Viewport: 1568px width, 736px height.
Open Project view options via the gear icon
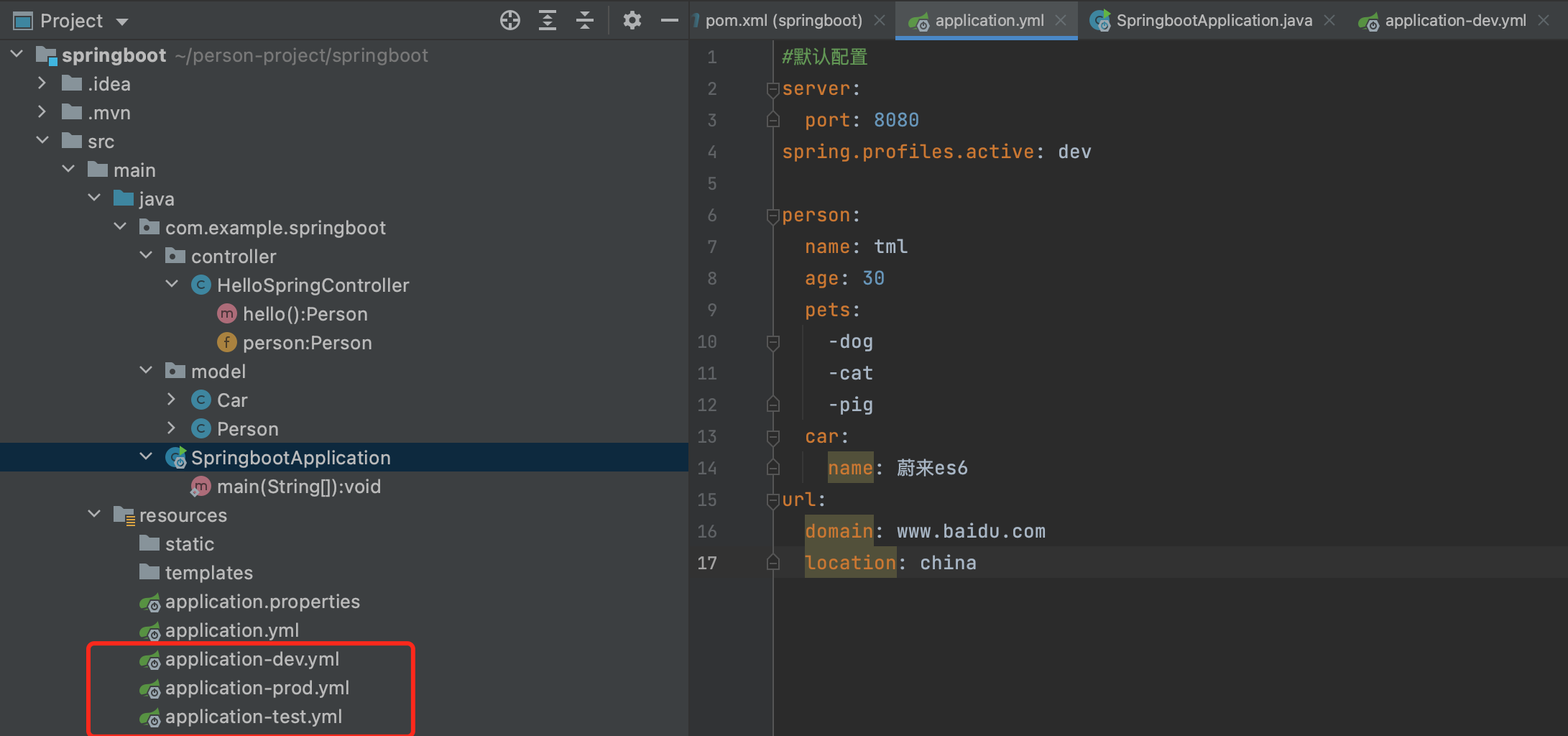click(632, 19)
